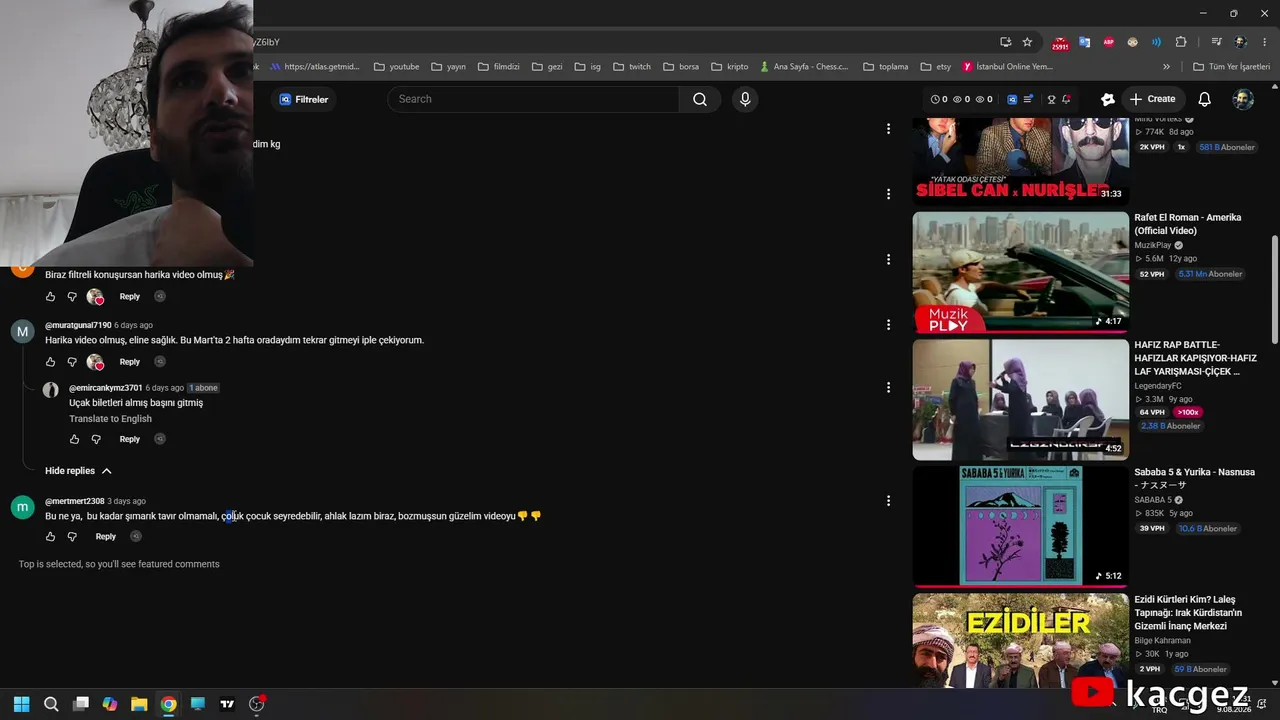Screen dimensions: 1280x720
Task: Click Translate to English link
Action: (x=110, y=419)
